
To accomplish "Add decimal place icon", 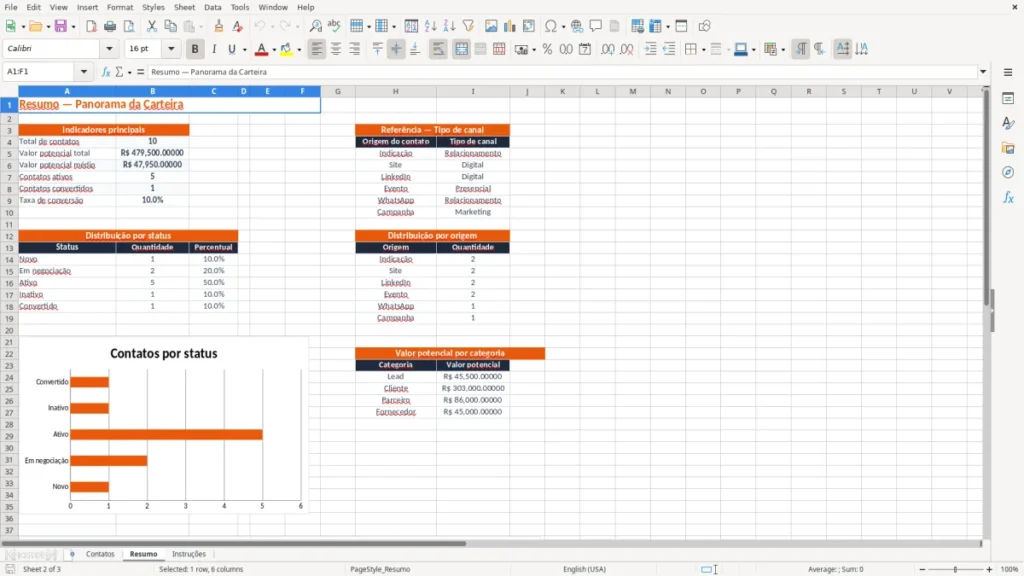I will point(607,49).
